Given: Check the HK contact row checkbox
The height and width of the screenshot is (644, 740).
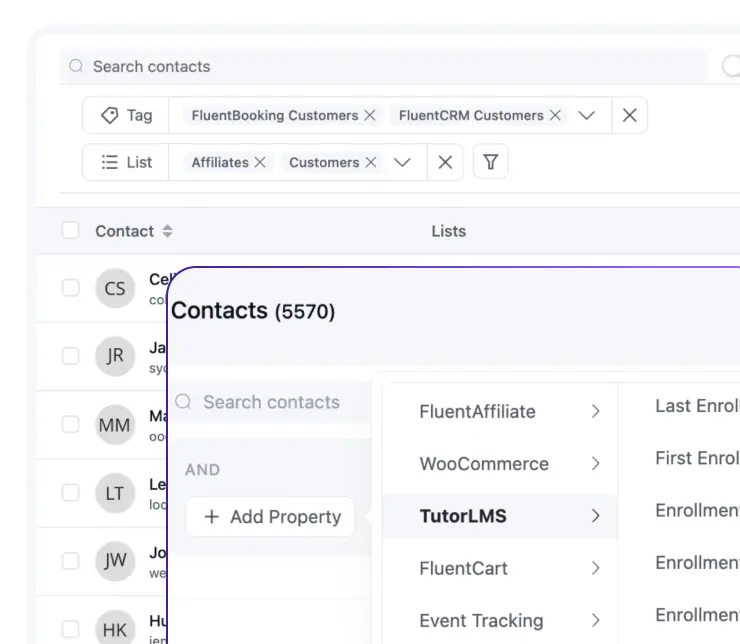Looking at the screenshot, I should click(71, 629).
